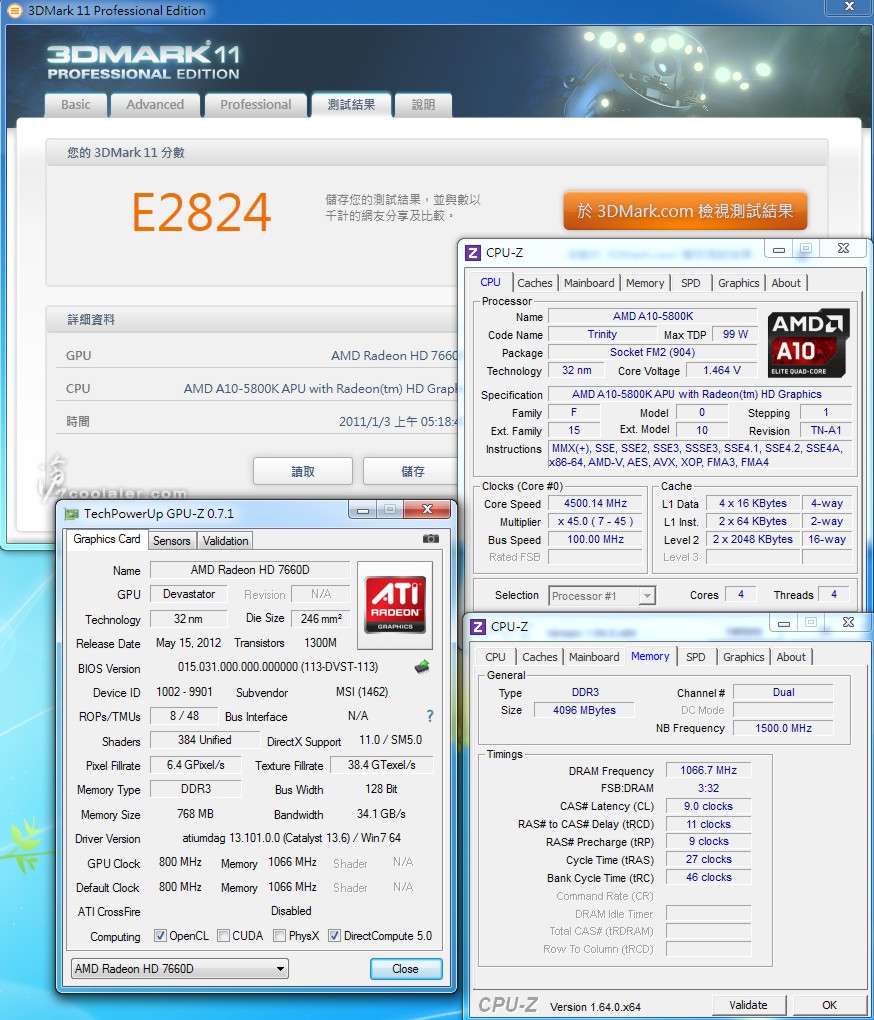The image size is (874, 1020).
Task: Click the NB Frequency value 1500.0 MHz
Action: coord(783,728)
